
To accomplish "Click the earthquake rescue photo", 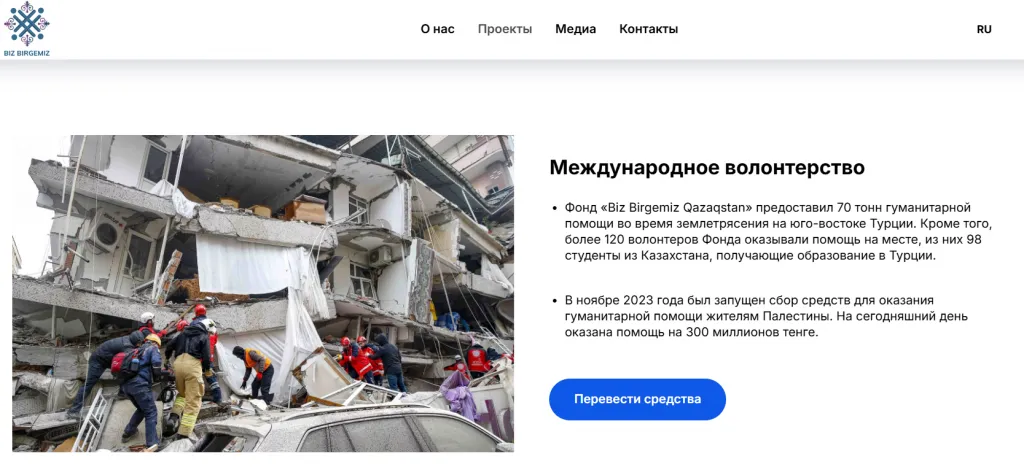I will click(x=263, y=293).
